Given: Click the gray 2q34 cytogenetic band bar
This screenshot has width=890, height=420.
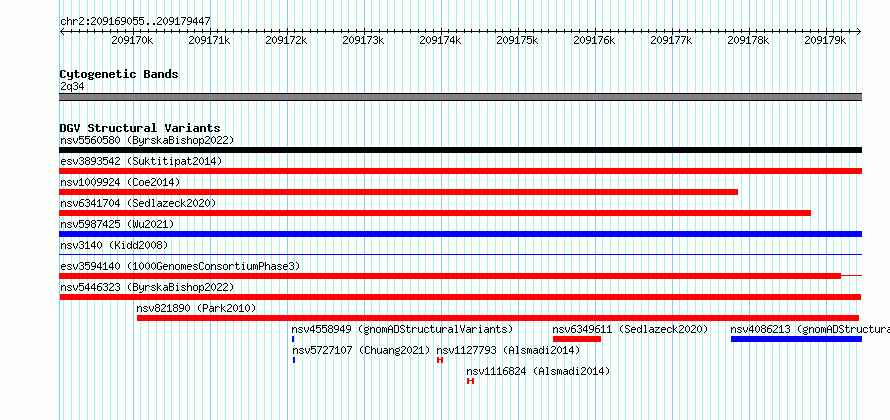Looking at the screenshot, I should pyautogui.click(x=460, y=97).
